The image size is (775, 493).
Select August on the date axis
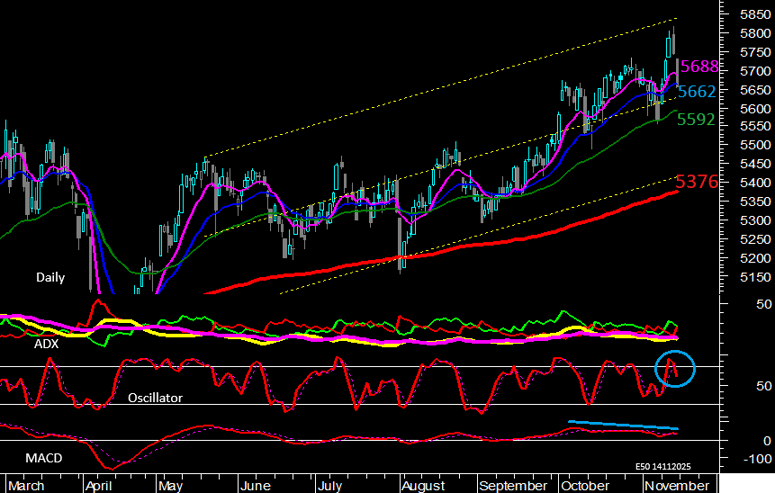pyautogui.click(x=423, y=485)
